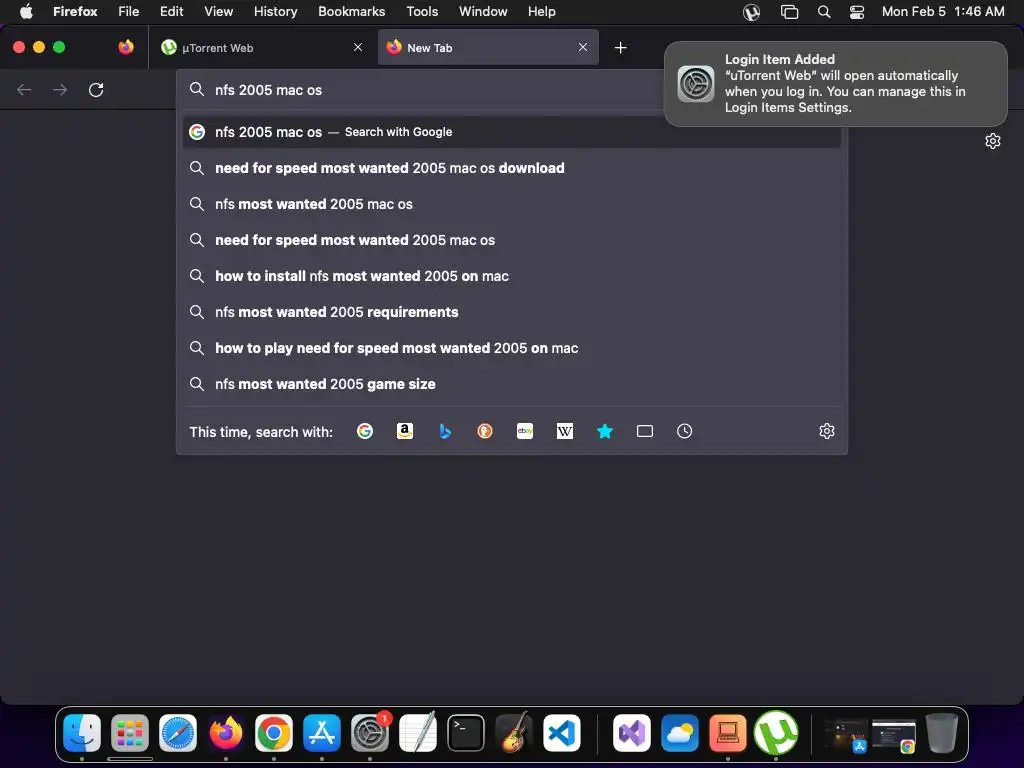This screenshot has width=1024, height=768.
Task: Open a new tab with plus button
Action: click(x=620, y=48)
